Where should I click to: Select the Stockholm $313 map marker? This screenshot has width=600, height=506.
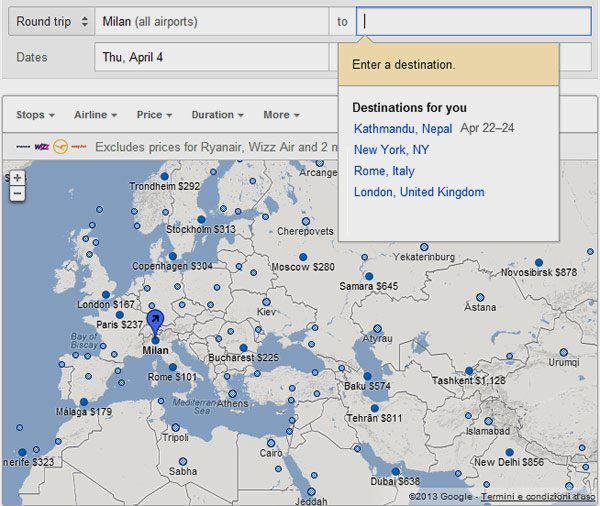[201, 217]
